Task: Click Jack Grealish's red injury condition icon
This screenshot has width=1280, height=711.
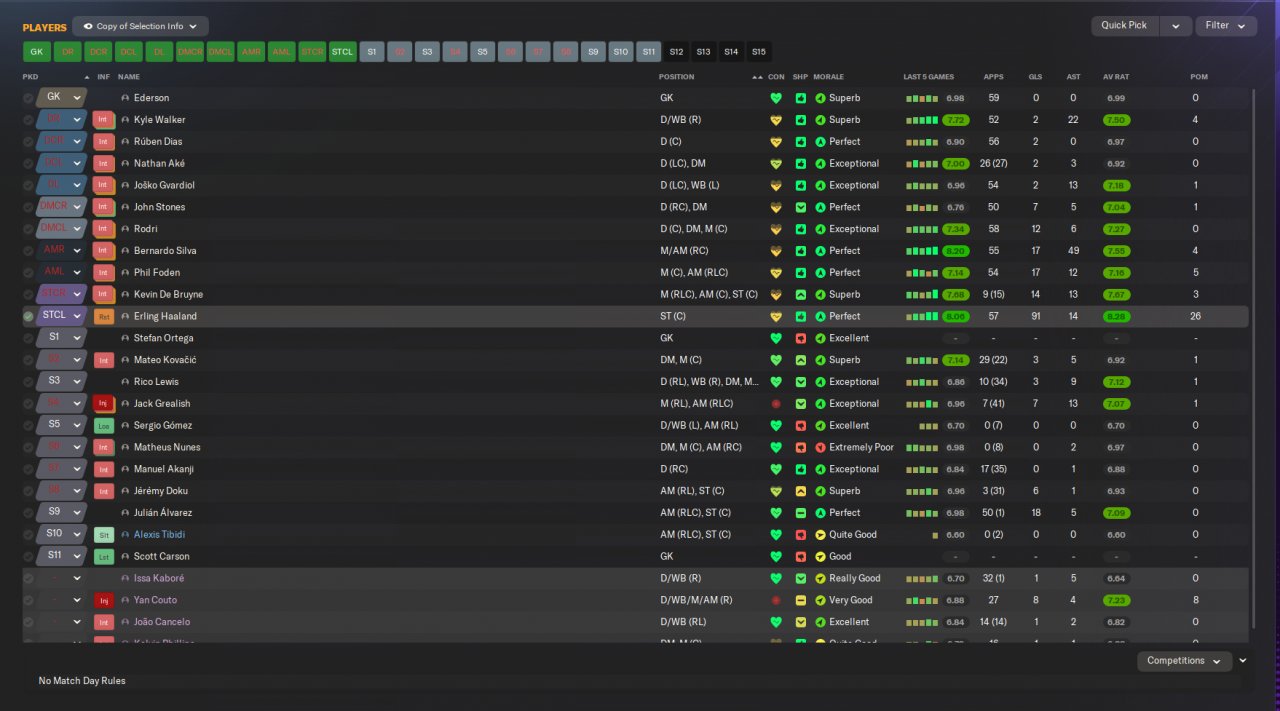Action: pyautogui.click(x=775, y=404)
